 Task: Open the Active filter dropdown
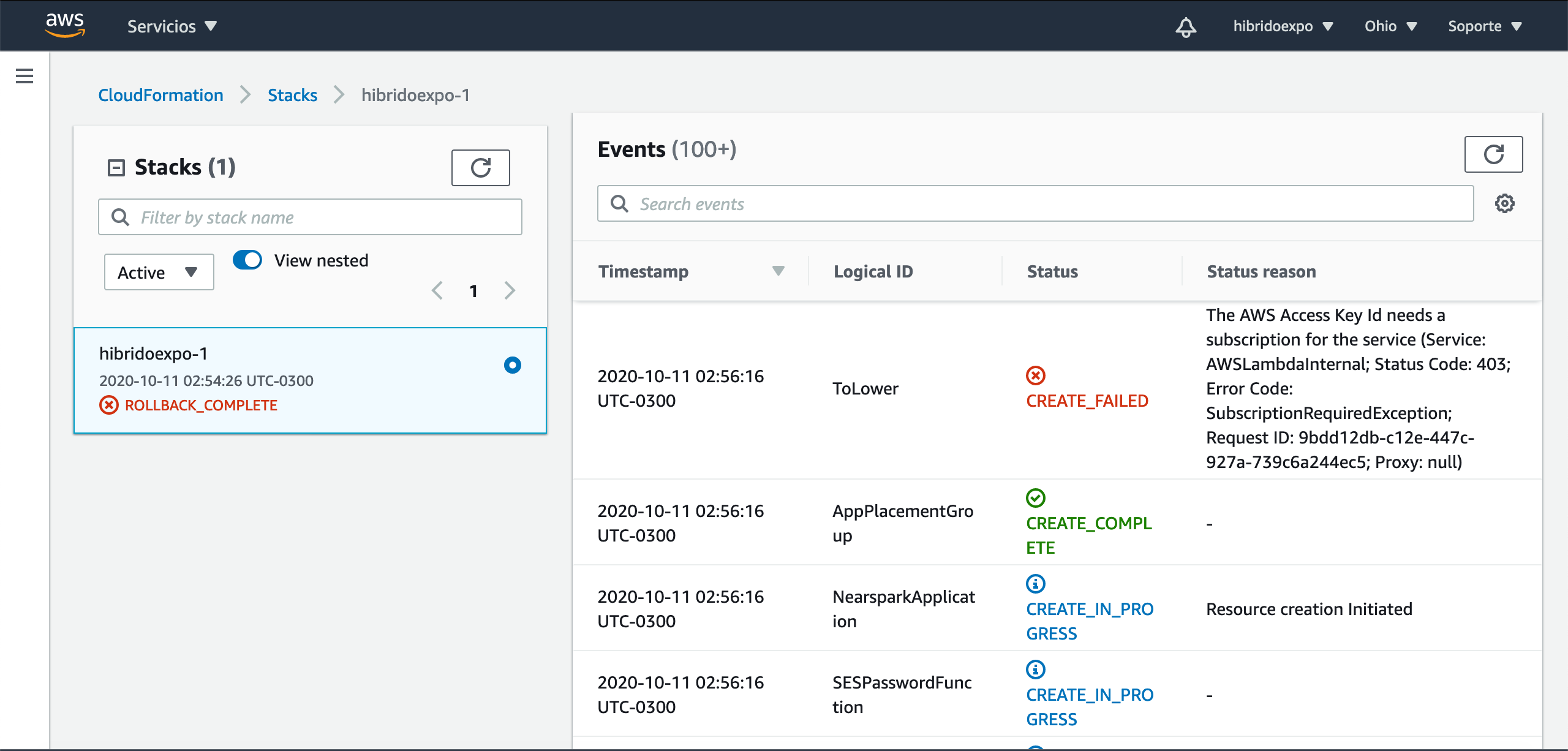pos(159,272)
